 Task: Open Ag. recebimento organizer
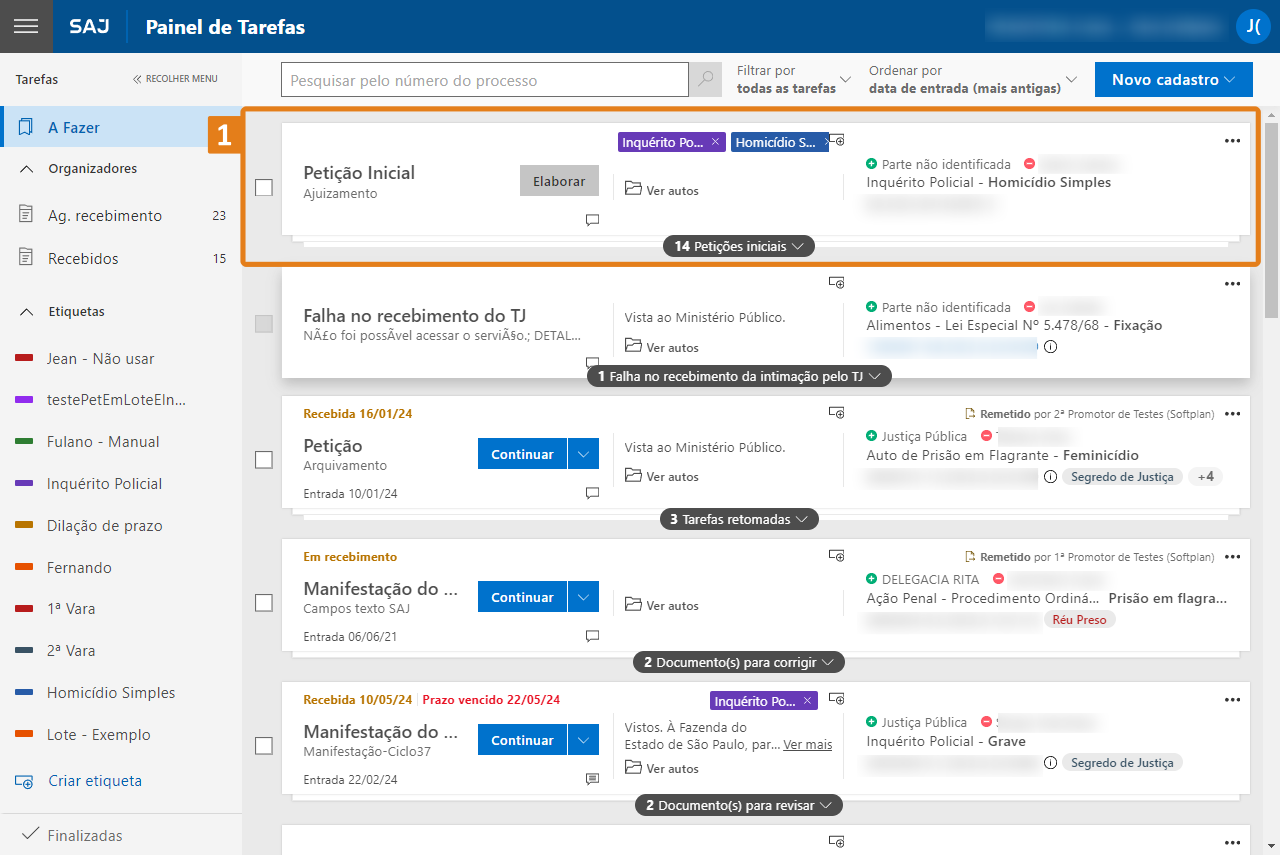click(x=104, y=216)
